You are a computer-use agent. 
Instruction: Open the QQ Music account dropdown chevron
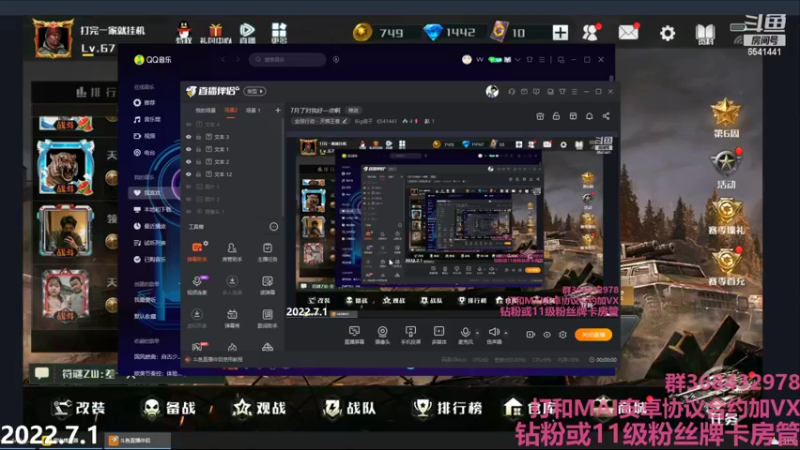tap(518, 60)
